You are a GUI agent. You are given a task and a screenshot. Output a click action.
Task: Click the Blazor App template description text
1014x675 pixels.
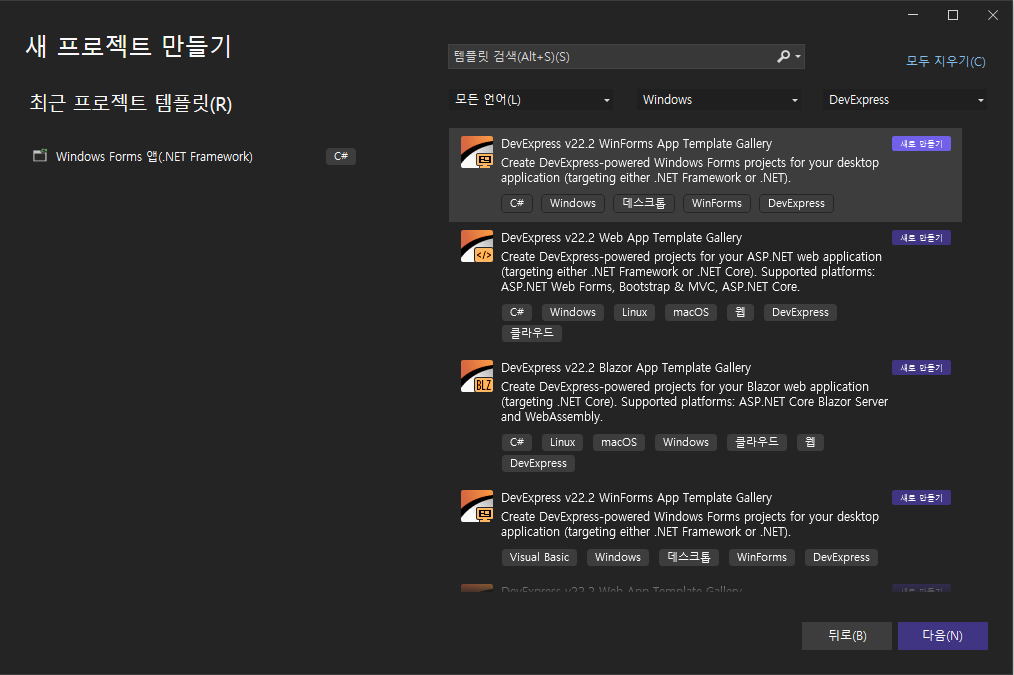pos(695,402)
